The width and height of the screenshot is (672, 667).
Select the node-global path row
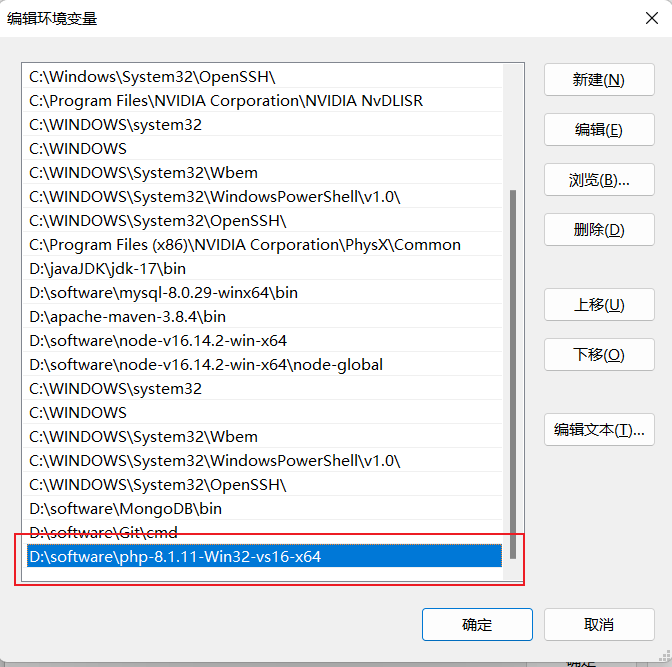(262, 365)
